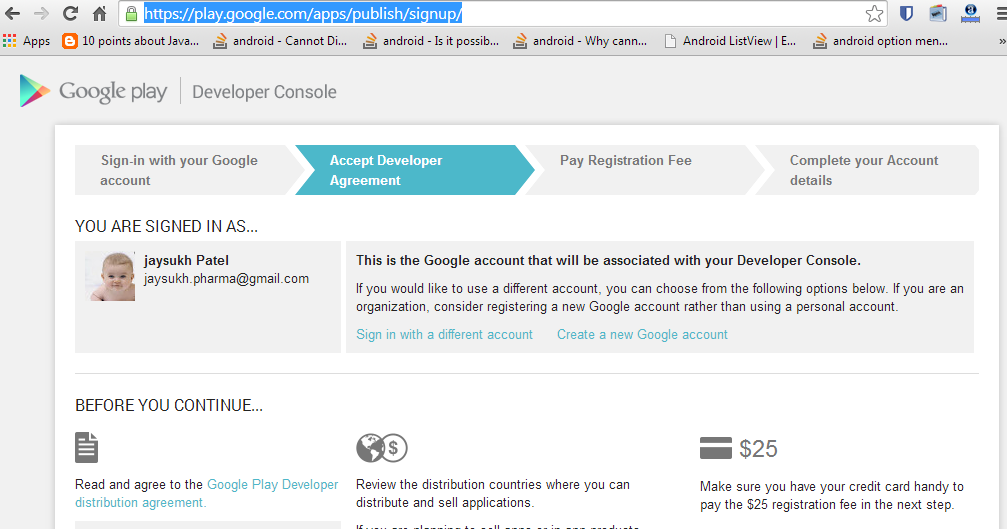Select 'Accept Developer Agreement' step

point(414,170)
